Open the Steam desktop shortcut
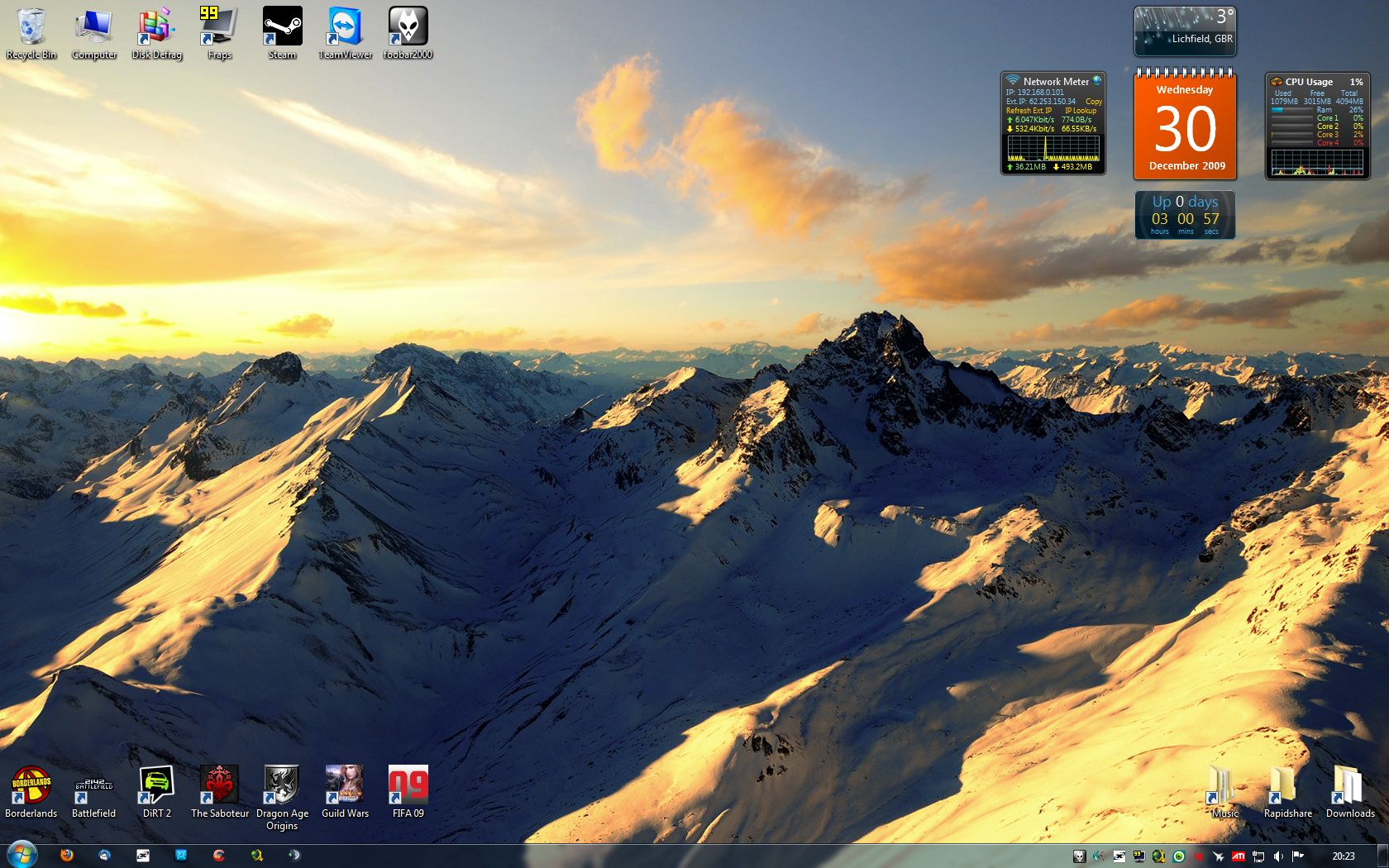 [x=282, y=27]
